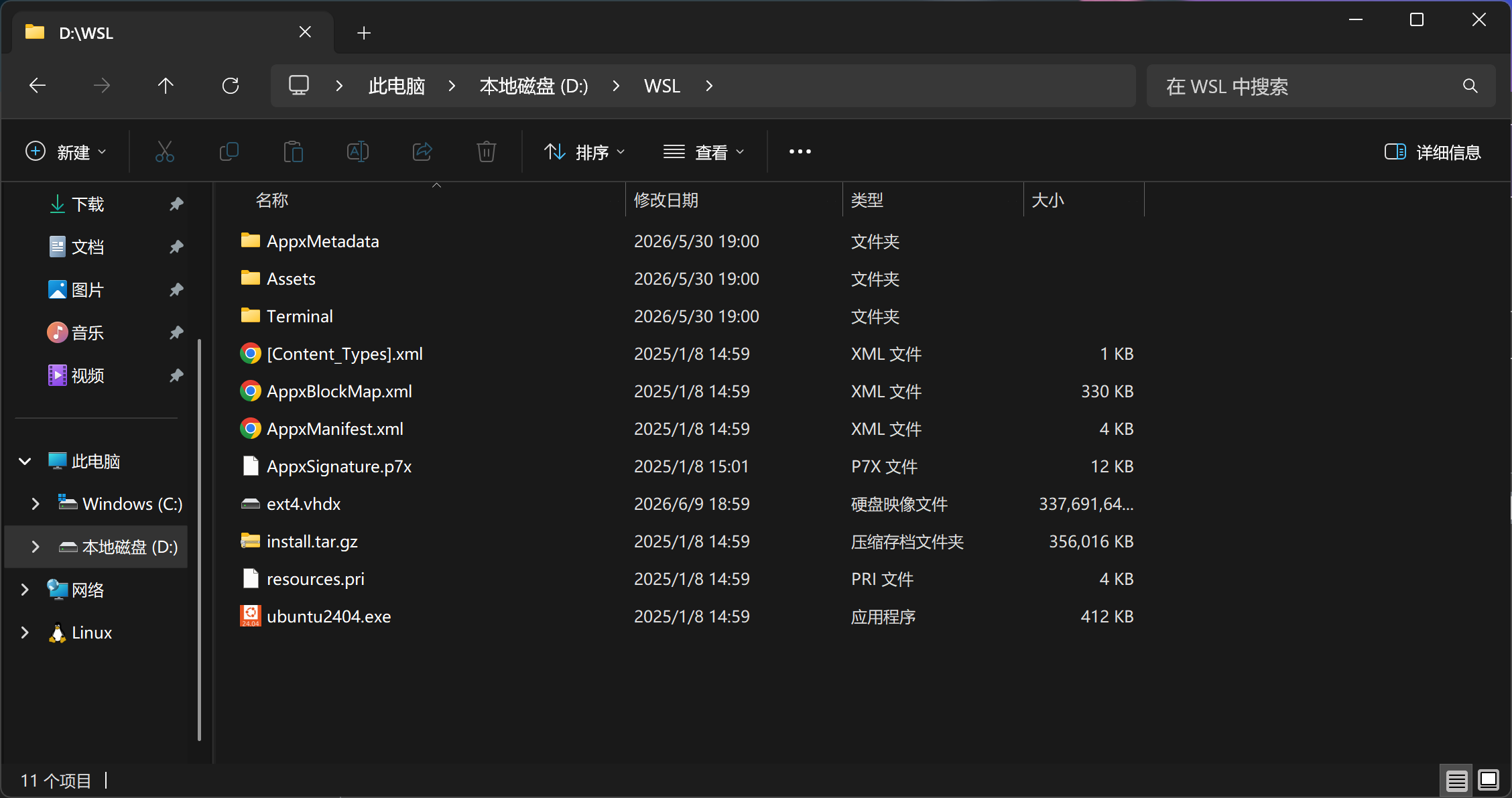Open a new tab with plus button

[364, 33]
